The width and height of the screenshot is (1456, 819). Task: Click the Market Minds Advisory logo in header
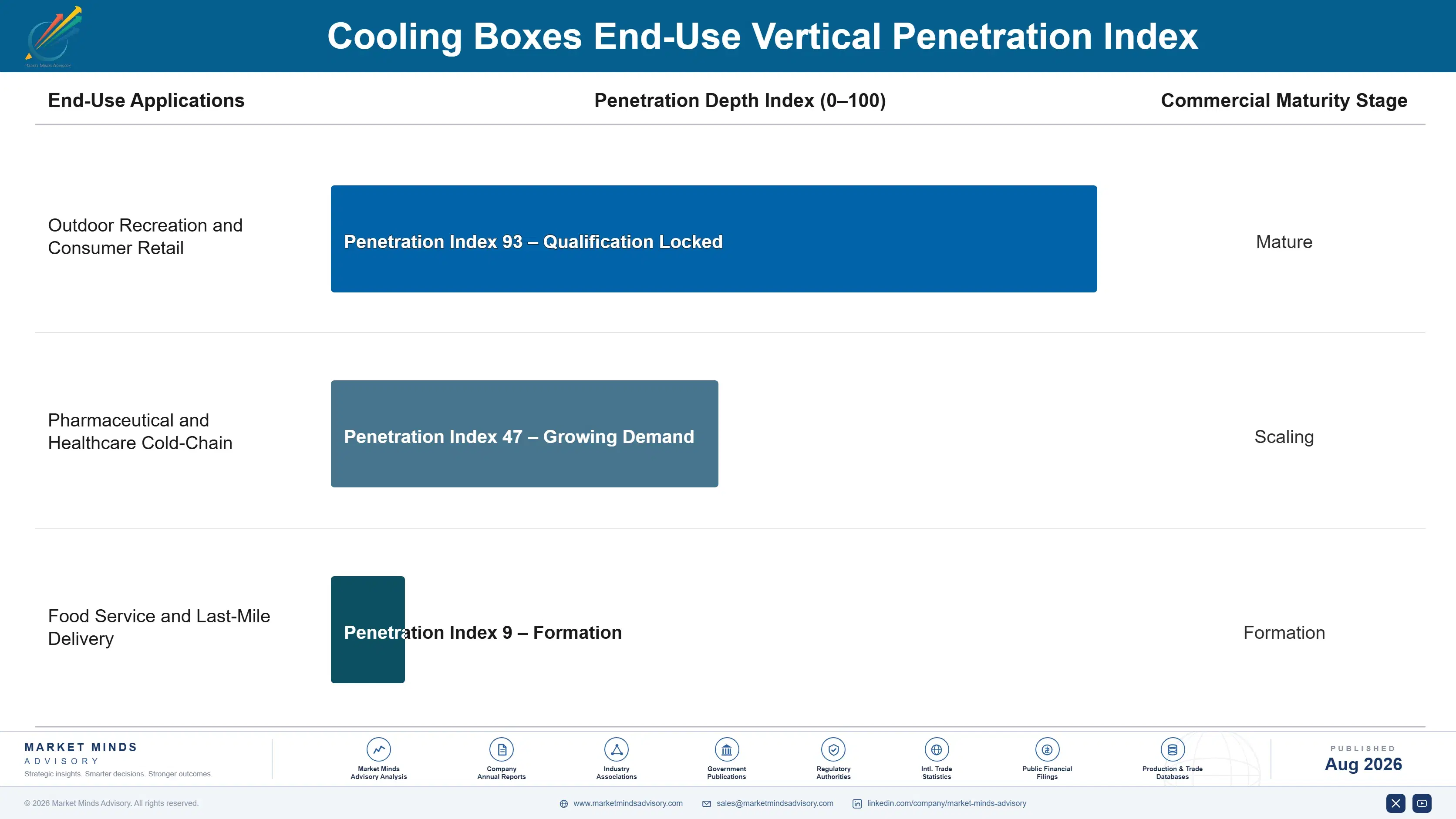pyautogui.click(x=53, y=37)
